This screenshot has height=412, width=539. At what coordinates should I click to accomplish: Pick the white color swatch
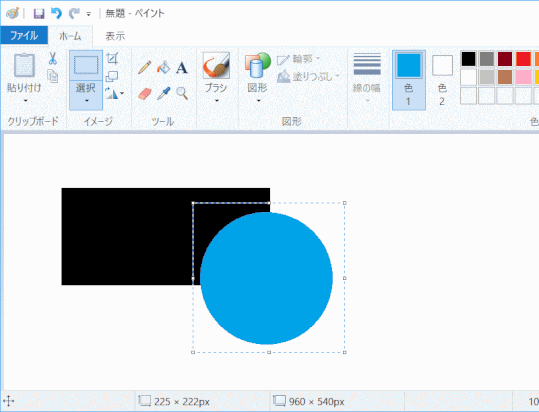point(468,77)
